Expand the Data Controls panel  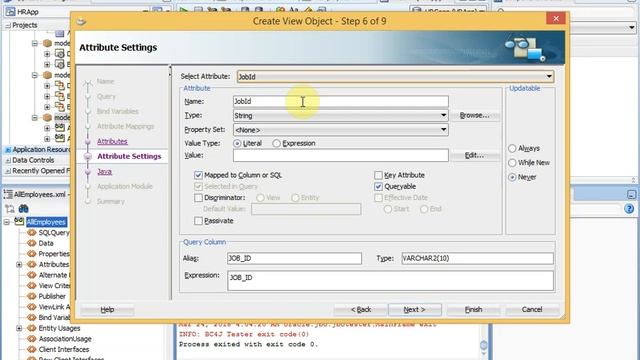pos(8,160)
